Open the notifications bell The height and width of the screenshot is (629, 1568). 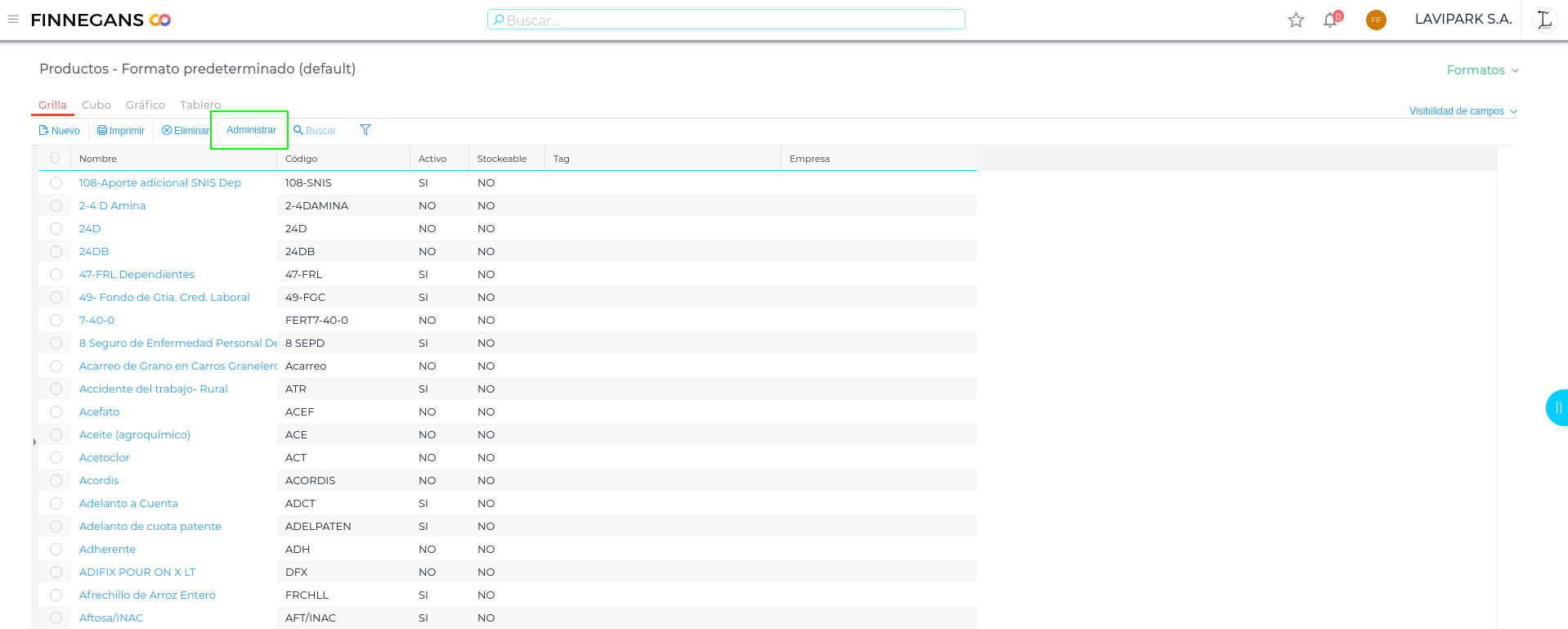pyautogui.click(x=1331, y=19)
